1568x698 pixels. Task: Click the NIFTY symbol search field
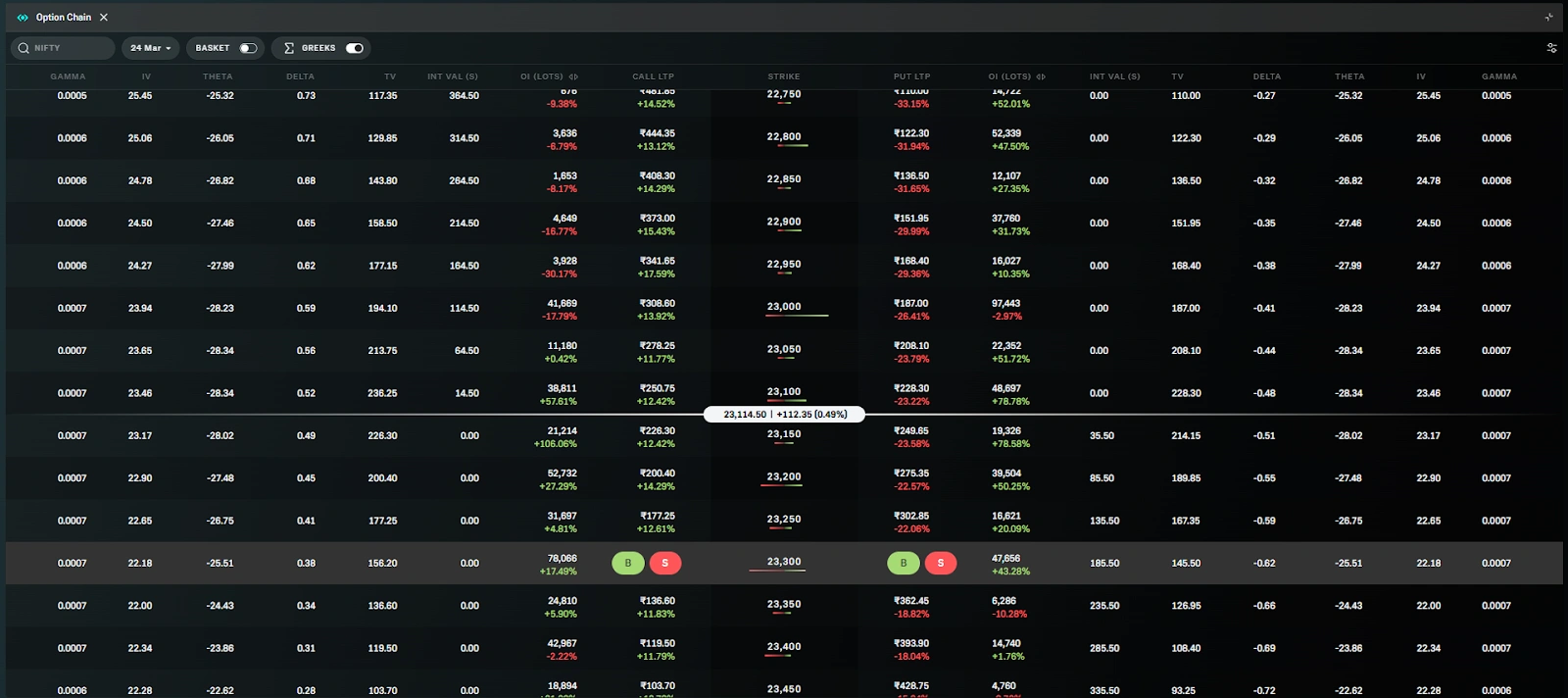pos(71,48)
